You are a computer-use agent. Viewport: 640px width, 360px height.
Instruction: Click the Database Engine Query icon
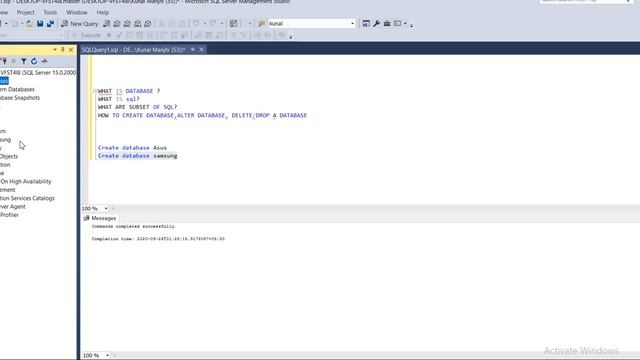107,24
